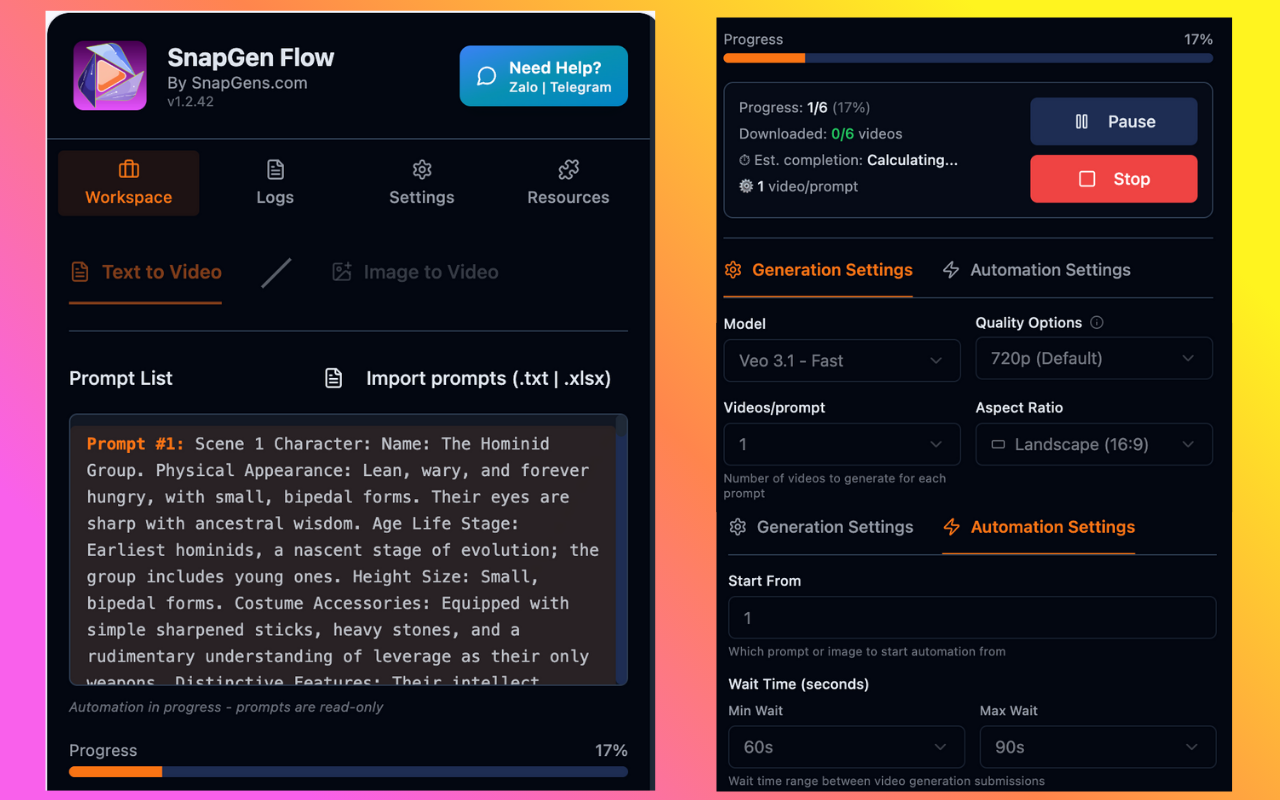Select upper Generation Settings tab
Screen dimensions: 1280x800
click(x=818, y=270)
